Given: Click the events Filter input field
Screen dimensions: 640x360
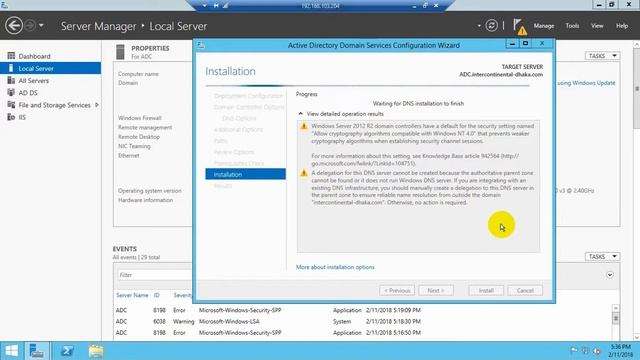Looking at the screenshot, I should 154,275.
